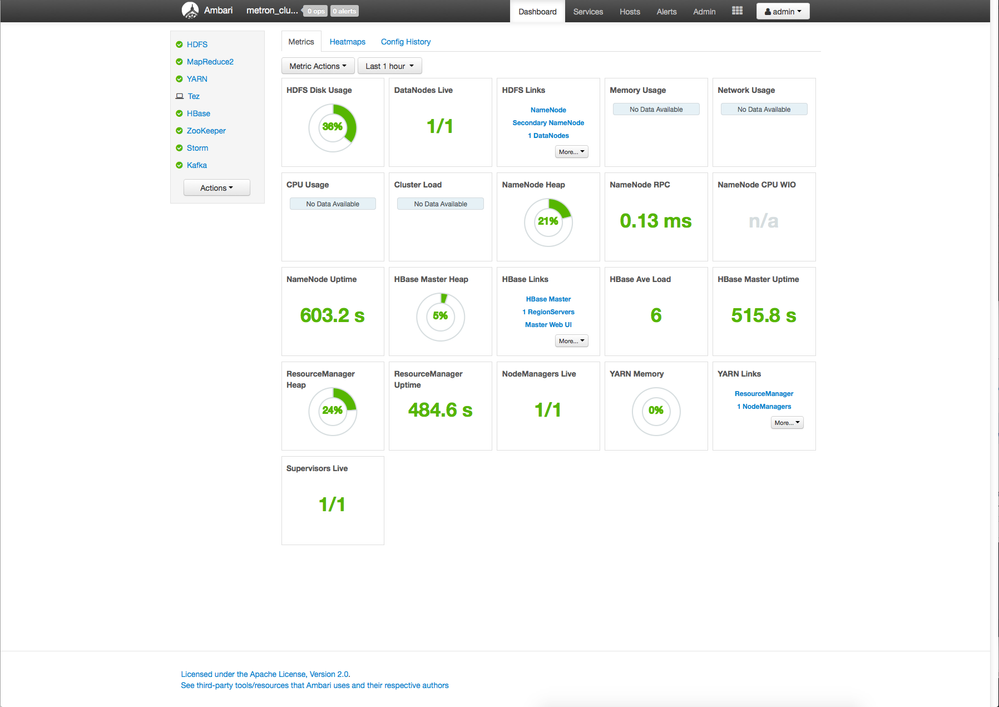The width and height of the screenshot is (999, 707).
Task: Click the monitor icon next to Tez
Action: pyautogui.click(x=181, y=96)
